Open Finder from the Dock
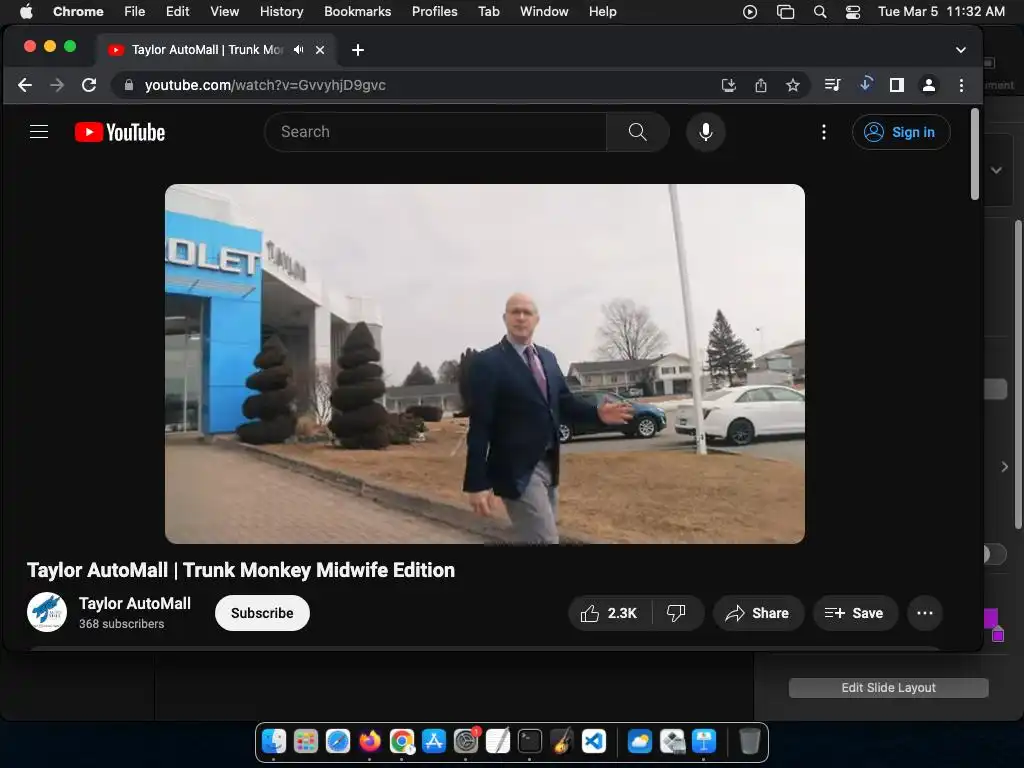 coord(274,742)
